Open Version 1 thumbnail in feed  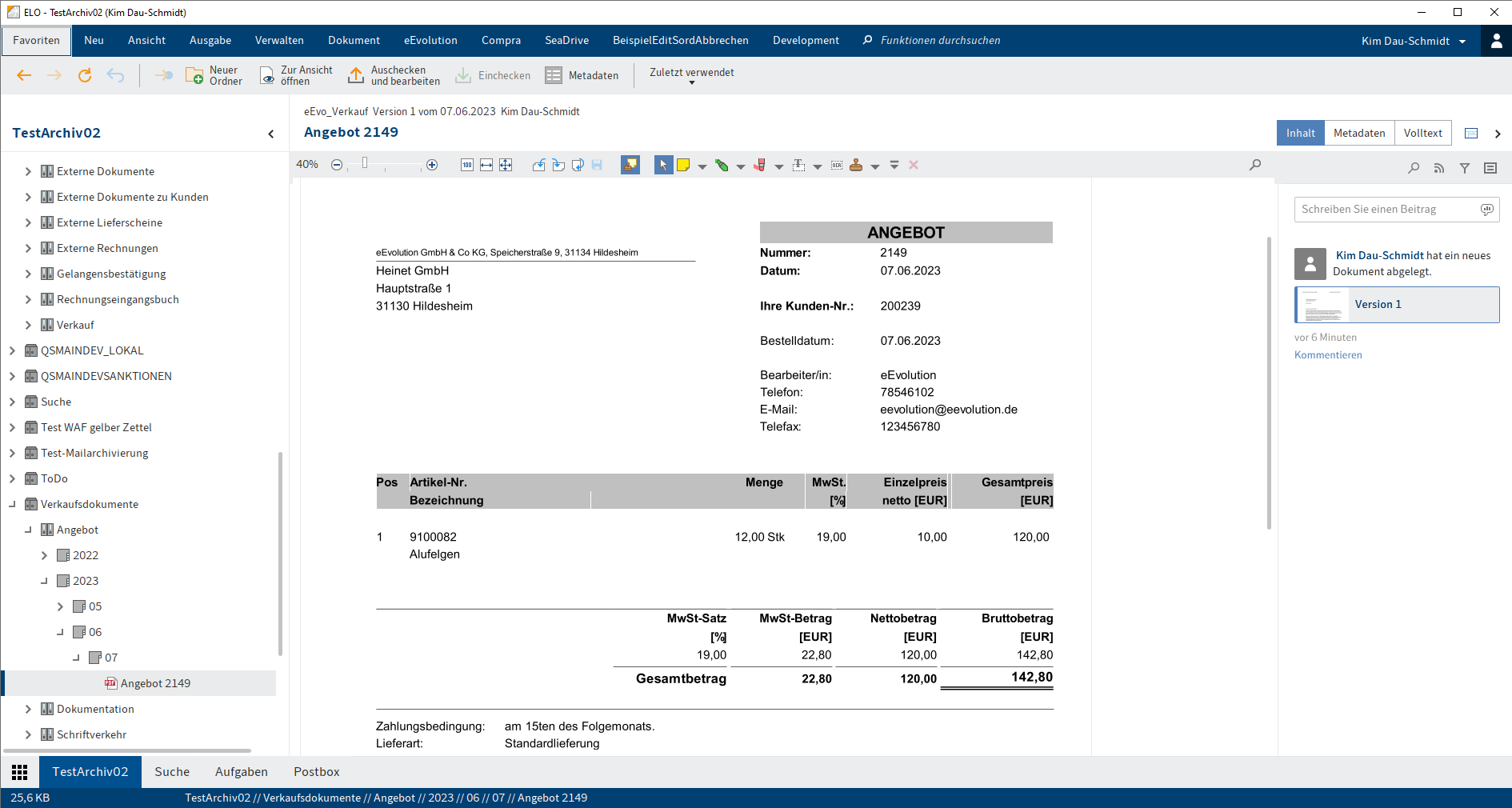1397,305
